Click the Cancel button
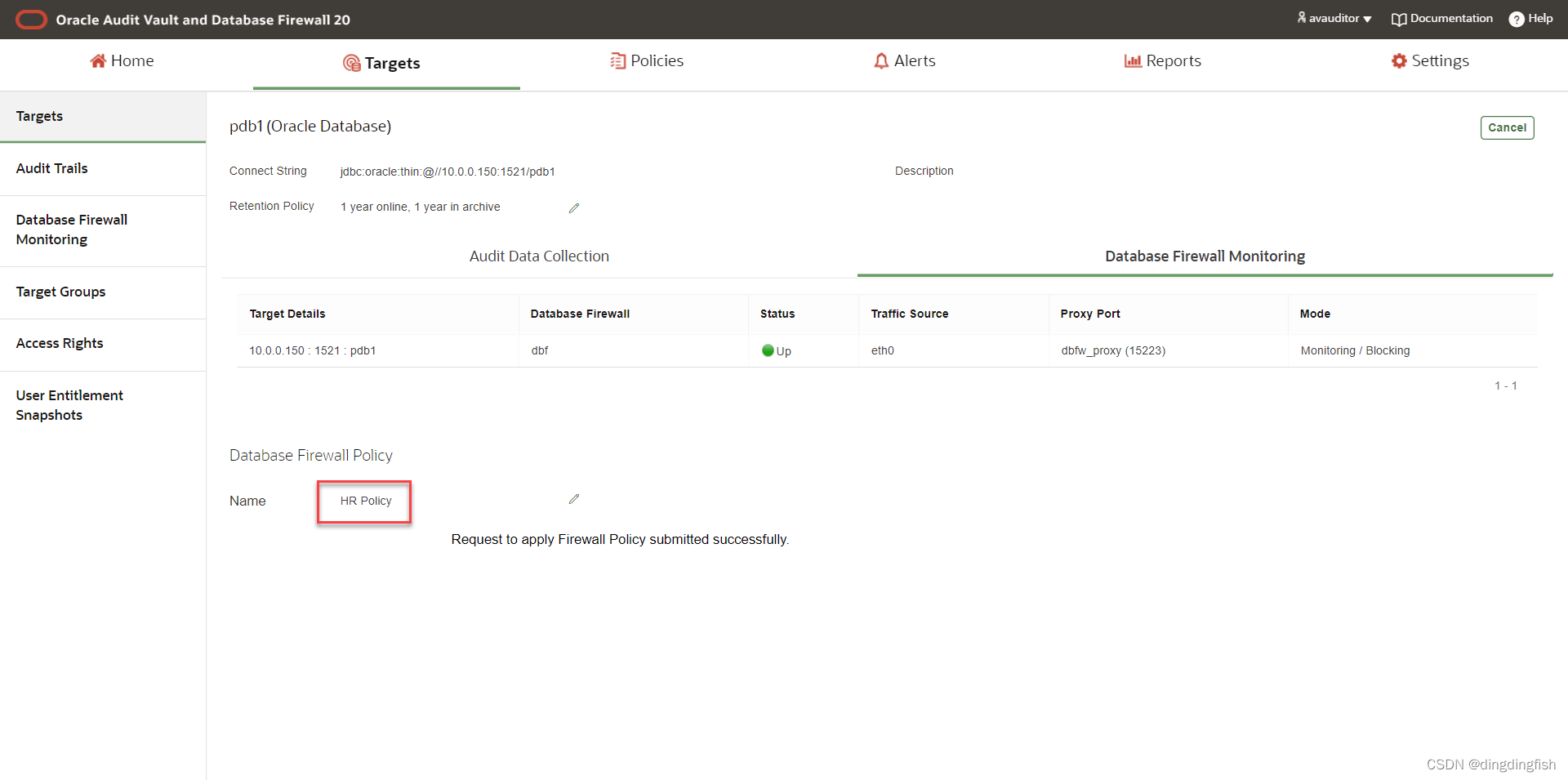 coord(1507,127)
